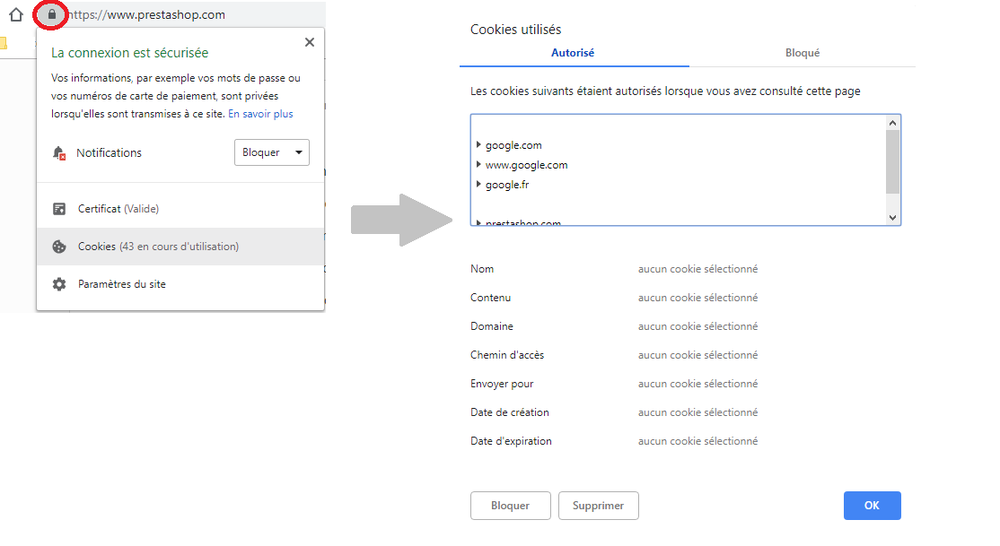This screenshot has width=1000, height=546.
Task: Open the Notifications Bloquer dropdown
Action: [271, 153]
